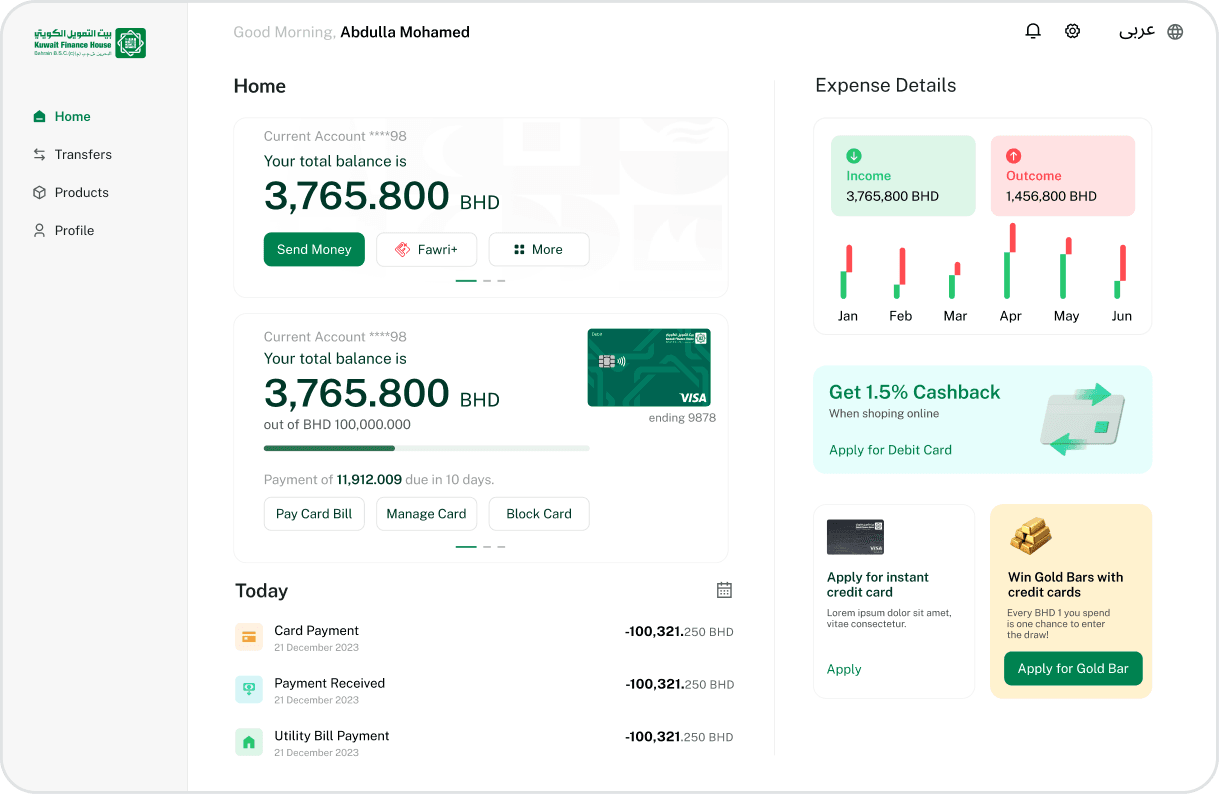Switch language to Arabic عربى
This screenshot has height=794, width=1219.
(x=1137, y=31)
